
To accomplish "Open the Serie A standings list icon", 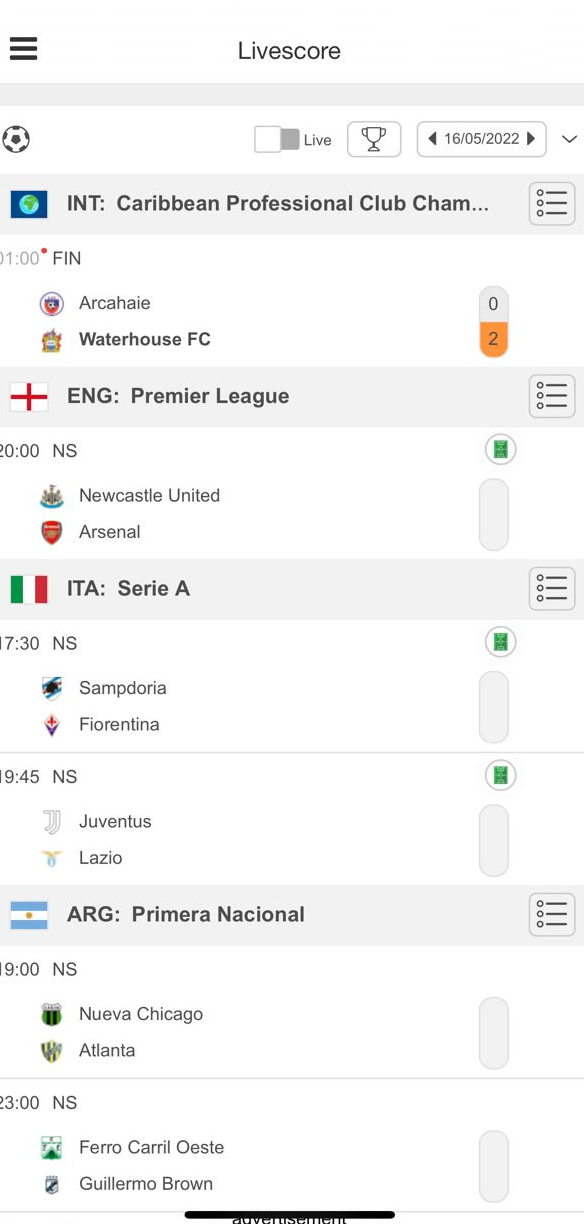I will pyautogui.click(x=552, y=589).
